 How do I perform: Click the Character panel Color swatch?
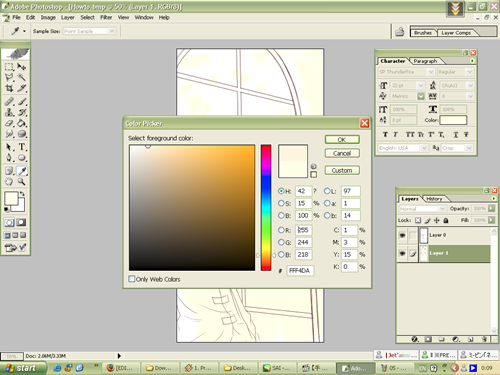[453, 120]
